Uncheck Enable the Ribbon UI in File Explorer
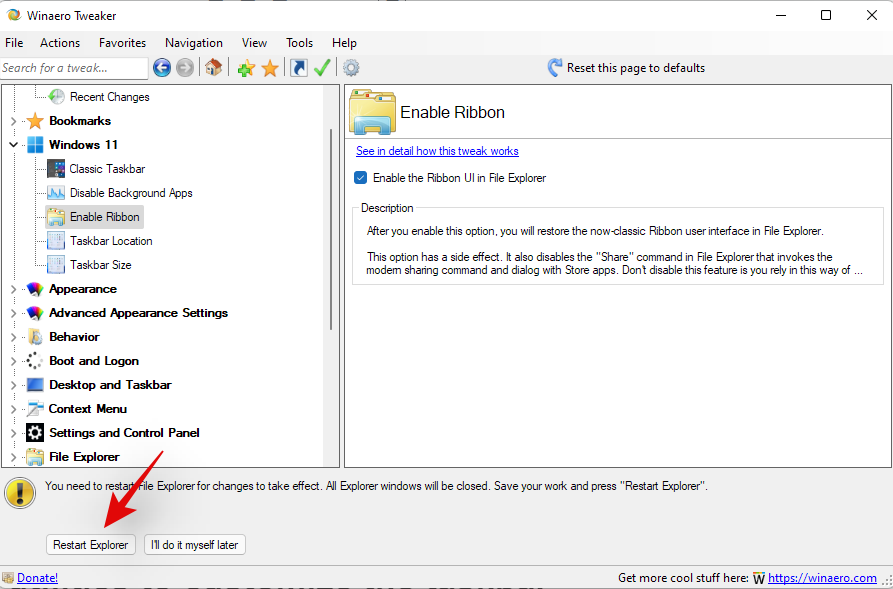Viewport: 893px width, 589px height. (361, 178)
